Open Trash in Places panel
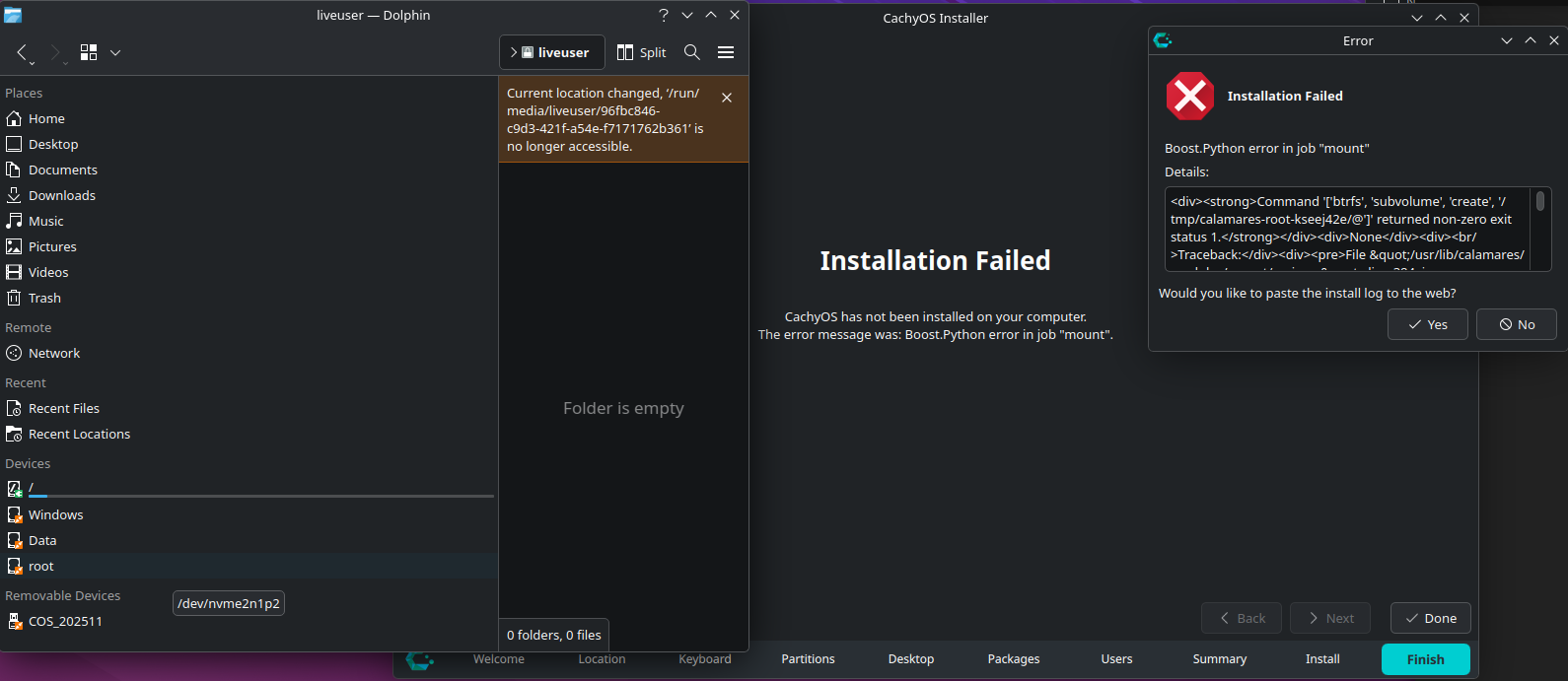Image resolution: width=1568 pixels, height=681 pixels. coord(249,298)
